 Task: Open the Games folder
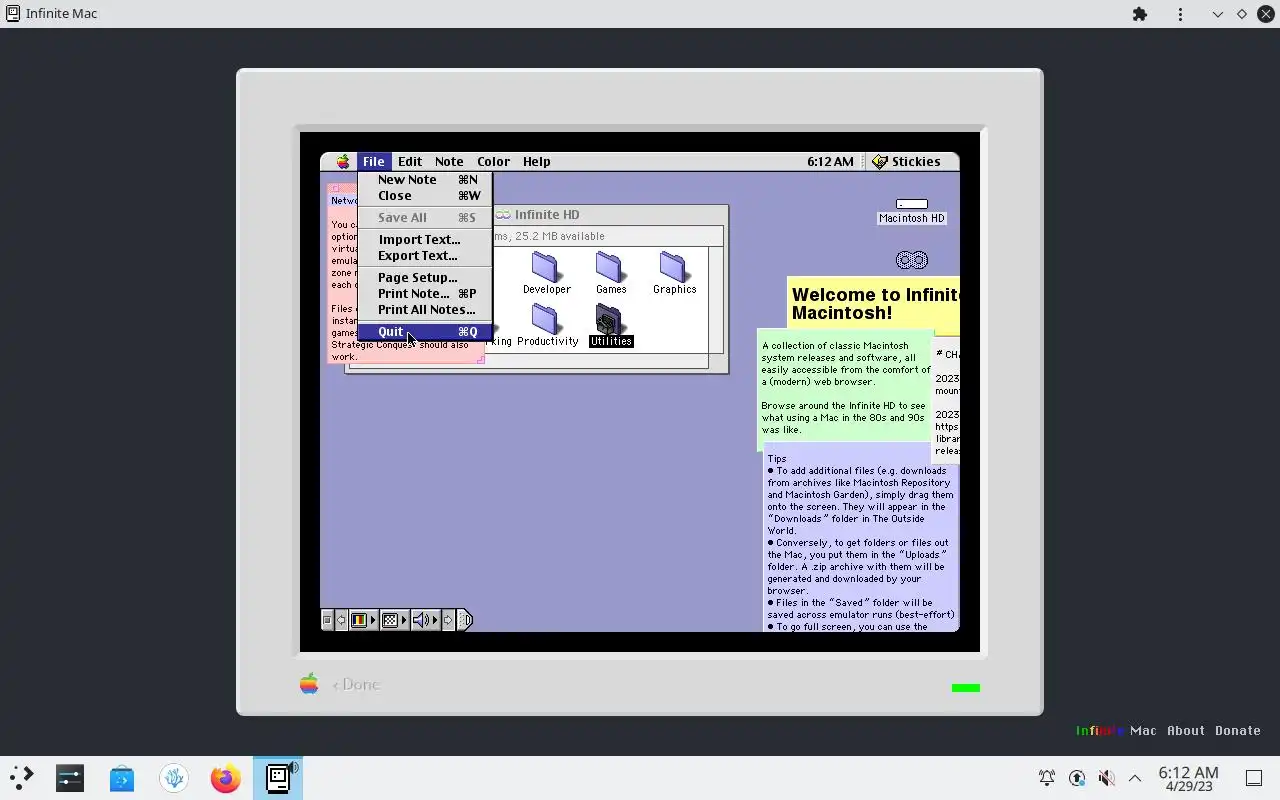click(x=610, y=273)
